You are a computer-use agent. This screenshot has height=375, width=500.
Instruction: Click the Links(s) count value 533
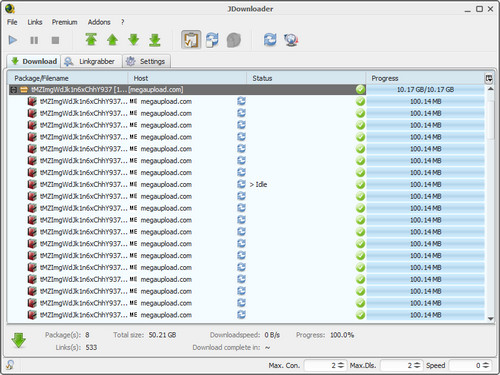pos(91,347)
